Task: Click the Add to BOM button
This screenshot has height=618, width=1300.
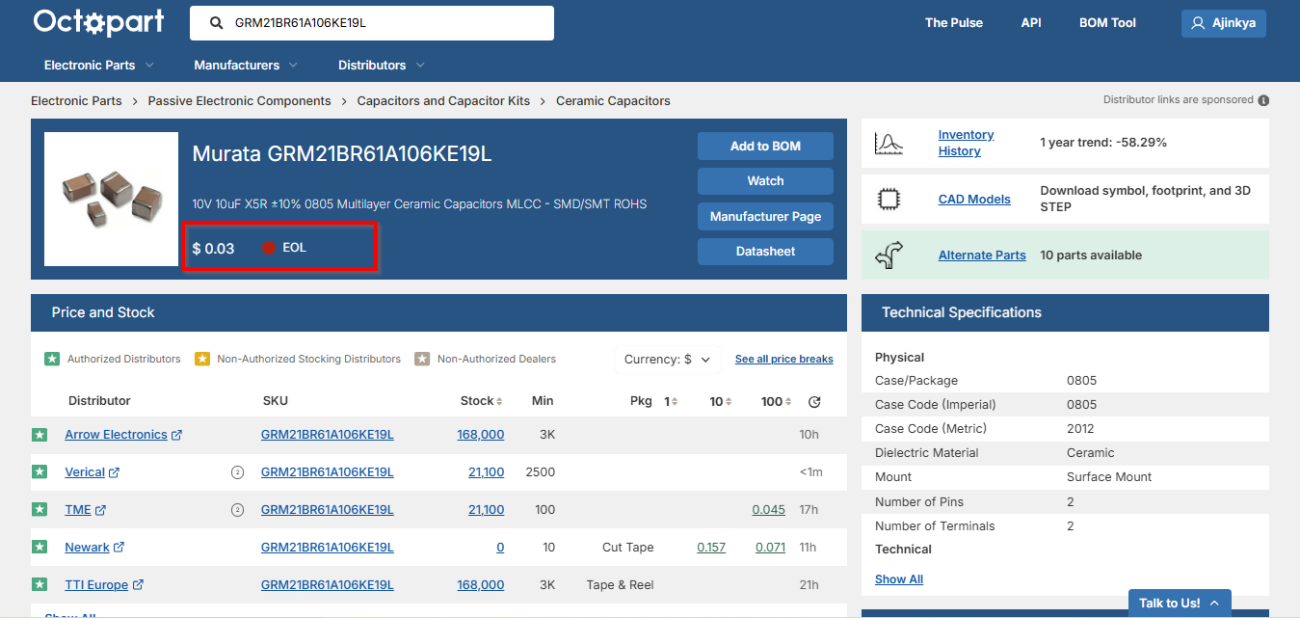Action: [x=765, y=146]
